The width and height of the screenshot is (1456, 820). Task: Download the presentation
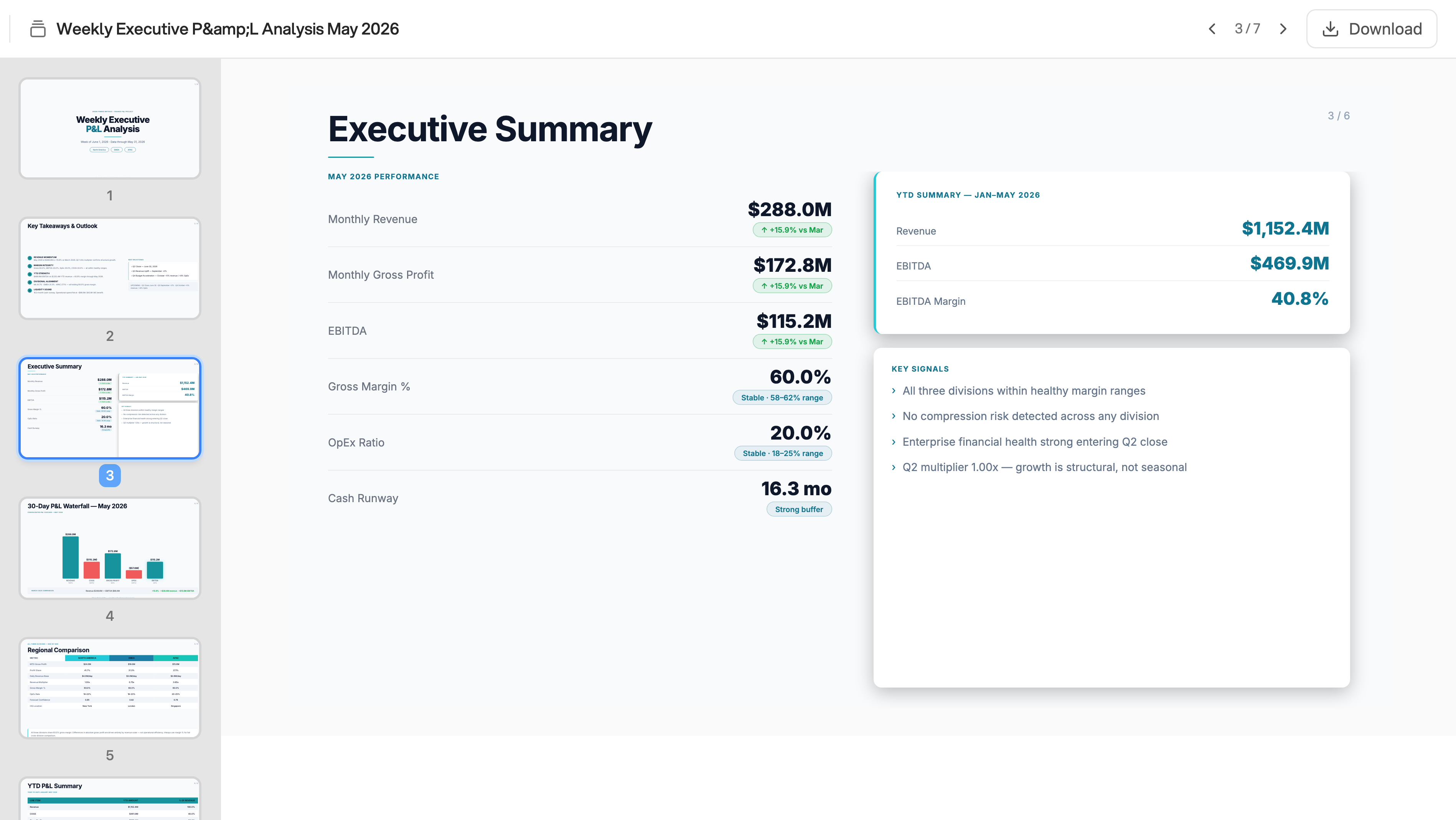[1371, 29]
